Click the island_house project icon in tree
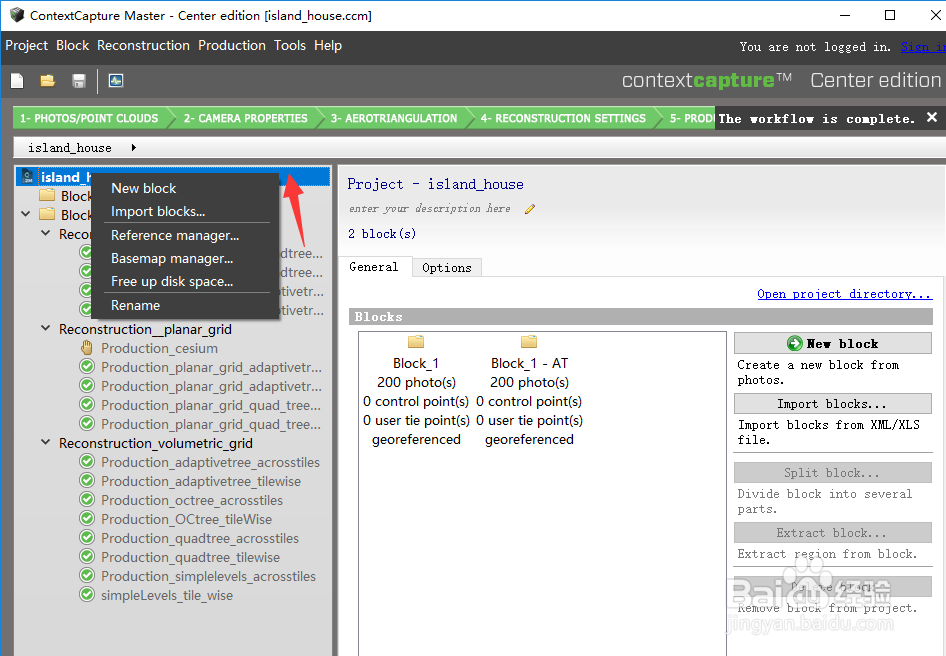 [x=27, y=176]
